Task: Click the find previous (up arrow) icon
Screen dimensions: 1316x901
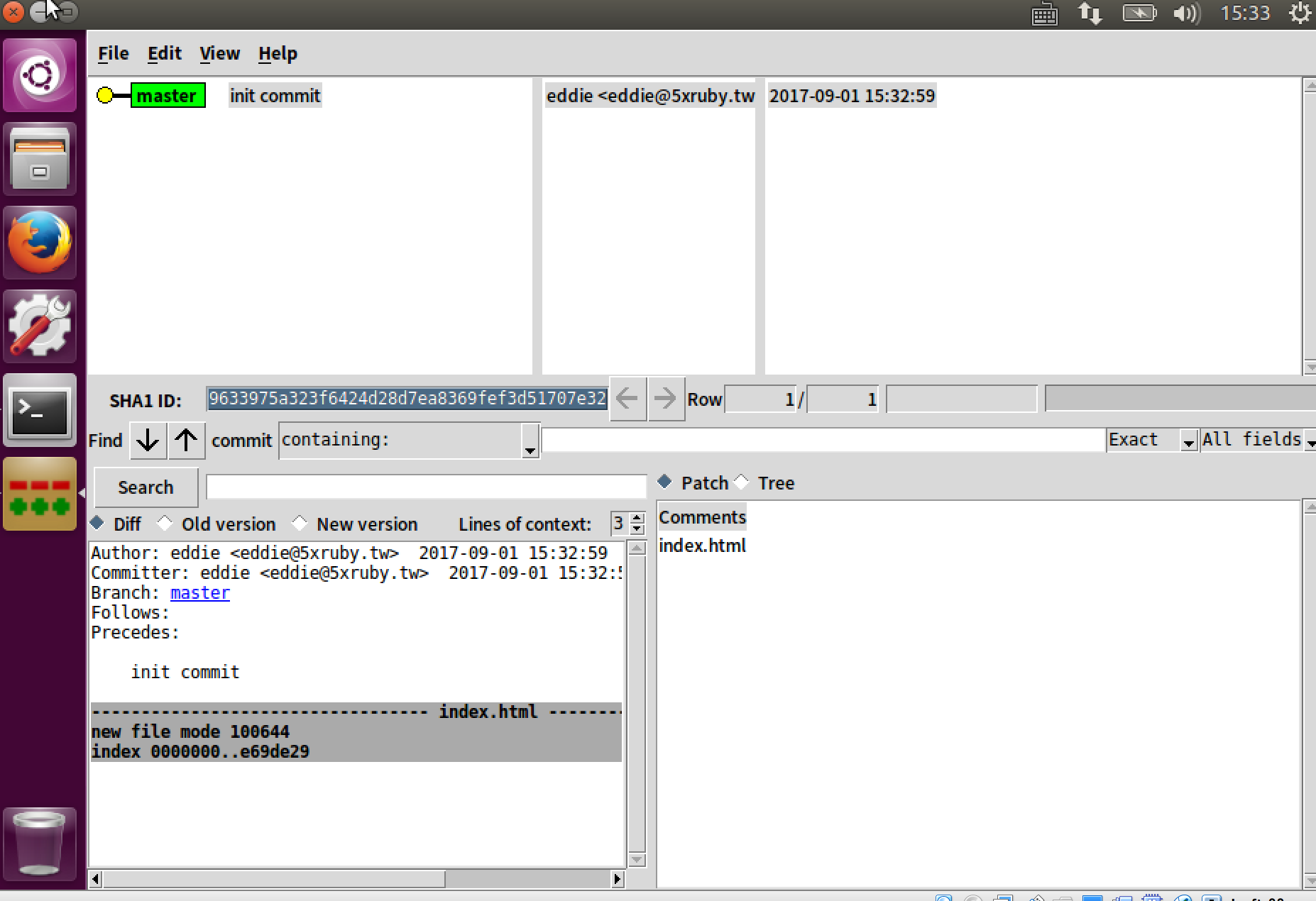Action: pyautogui.click(x=186, y=441)
